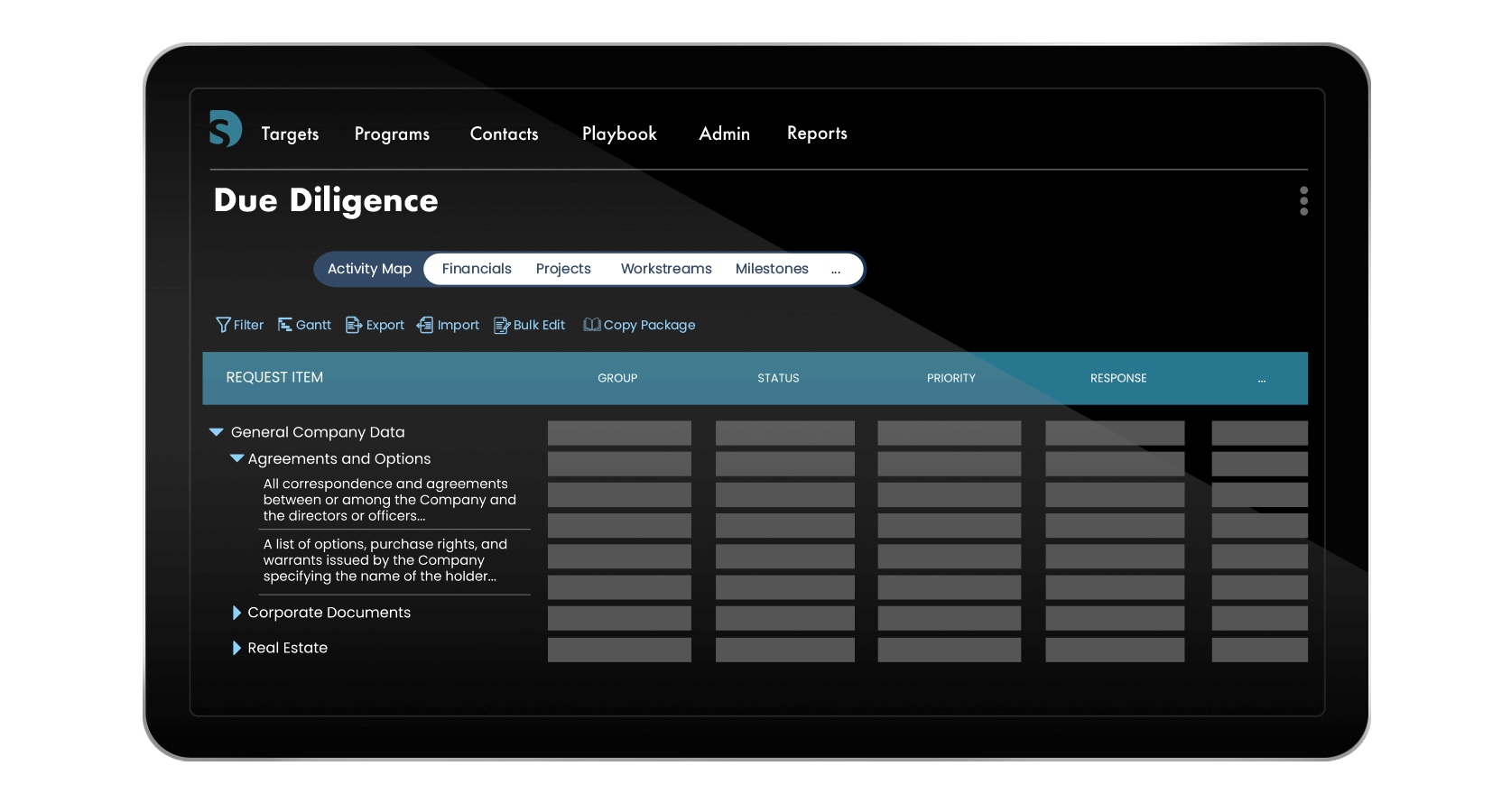Screen dimensions: 1511x812
Task: Show more tabs via the ellipsis
Action: click(836, 270)
